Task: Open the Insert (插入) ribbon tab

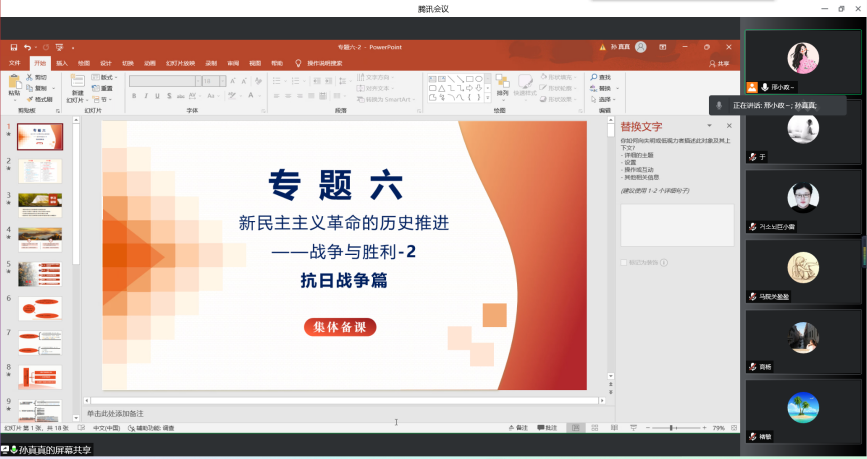Action: point(62,63)
